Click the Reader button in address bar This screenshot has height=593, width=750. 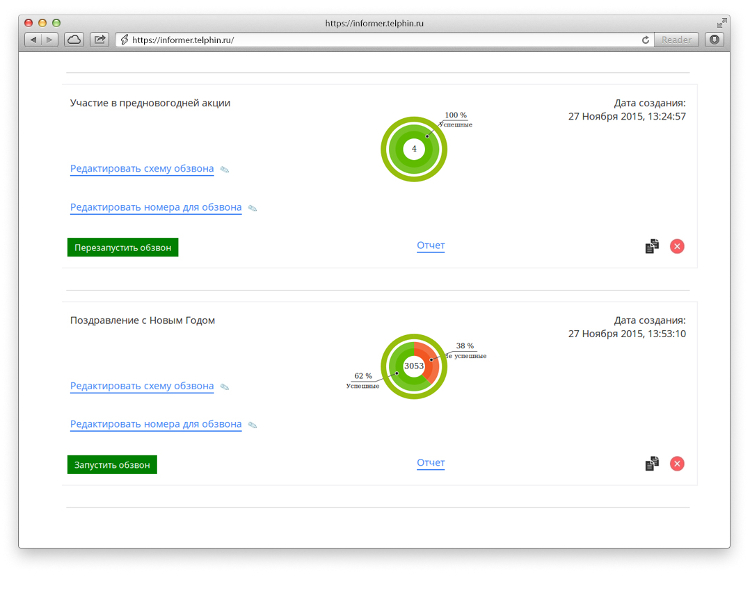click(x=677, y=40)
